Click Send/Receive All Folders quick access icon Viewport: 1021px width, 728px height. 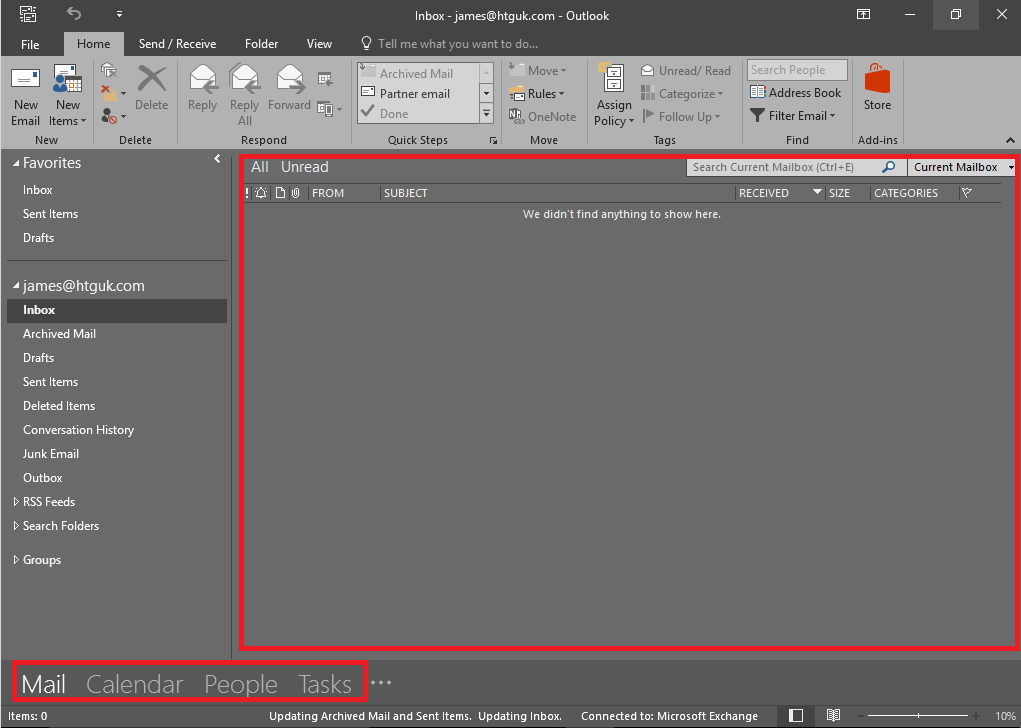pyautogui.click(x=28, y=14)
